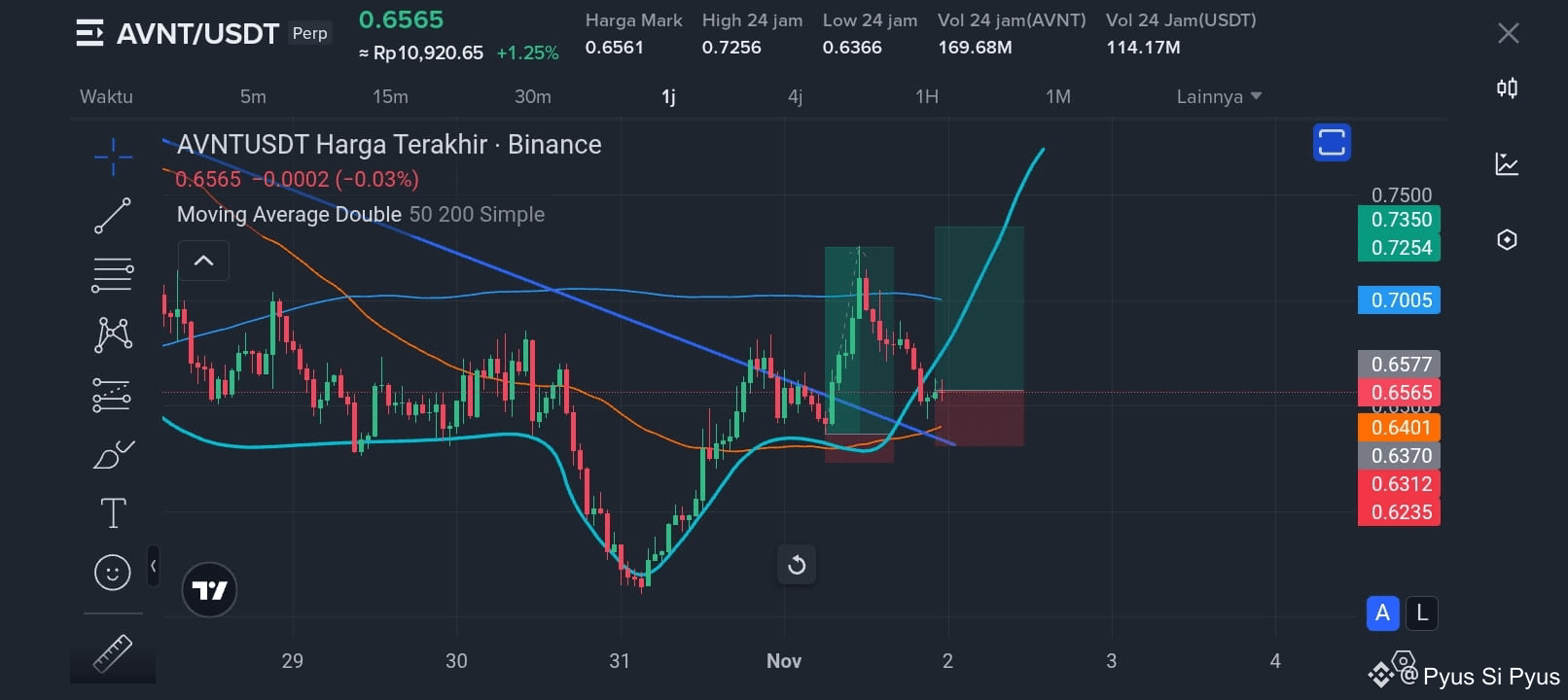Image resolution: width=1568 pixels, height=700 pixels.
Task: Click the Moving Average Double indicator label
Action: pos(289,214)
